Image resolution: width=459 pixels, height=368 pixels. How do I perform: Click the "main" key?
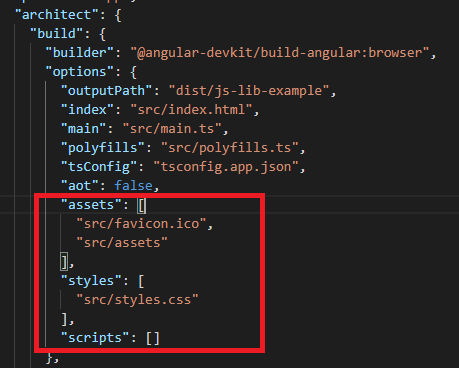point(83,129)
